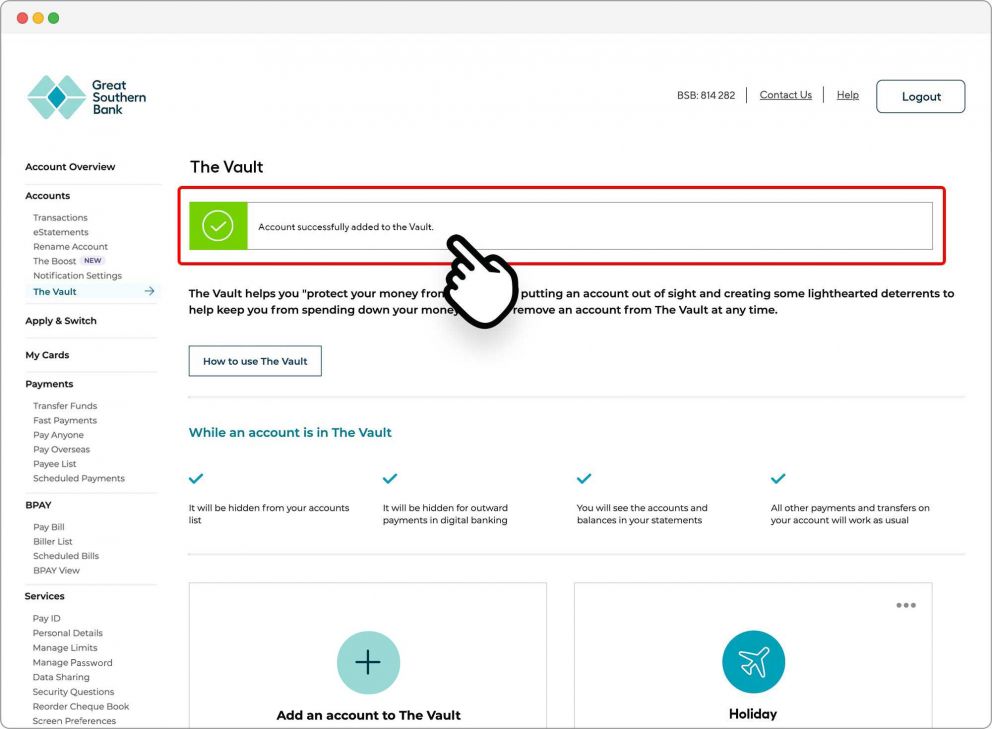Image resolution: width=992 pixels, height=729 pixels.
Task: Click the red close window button
Action: point(22,18)
